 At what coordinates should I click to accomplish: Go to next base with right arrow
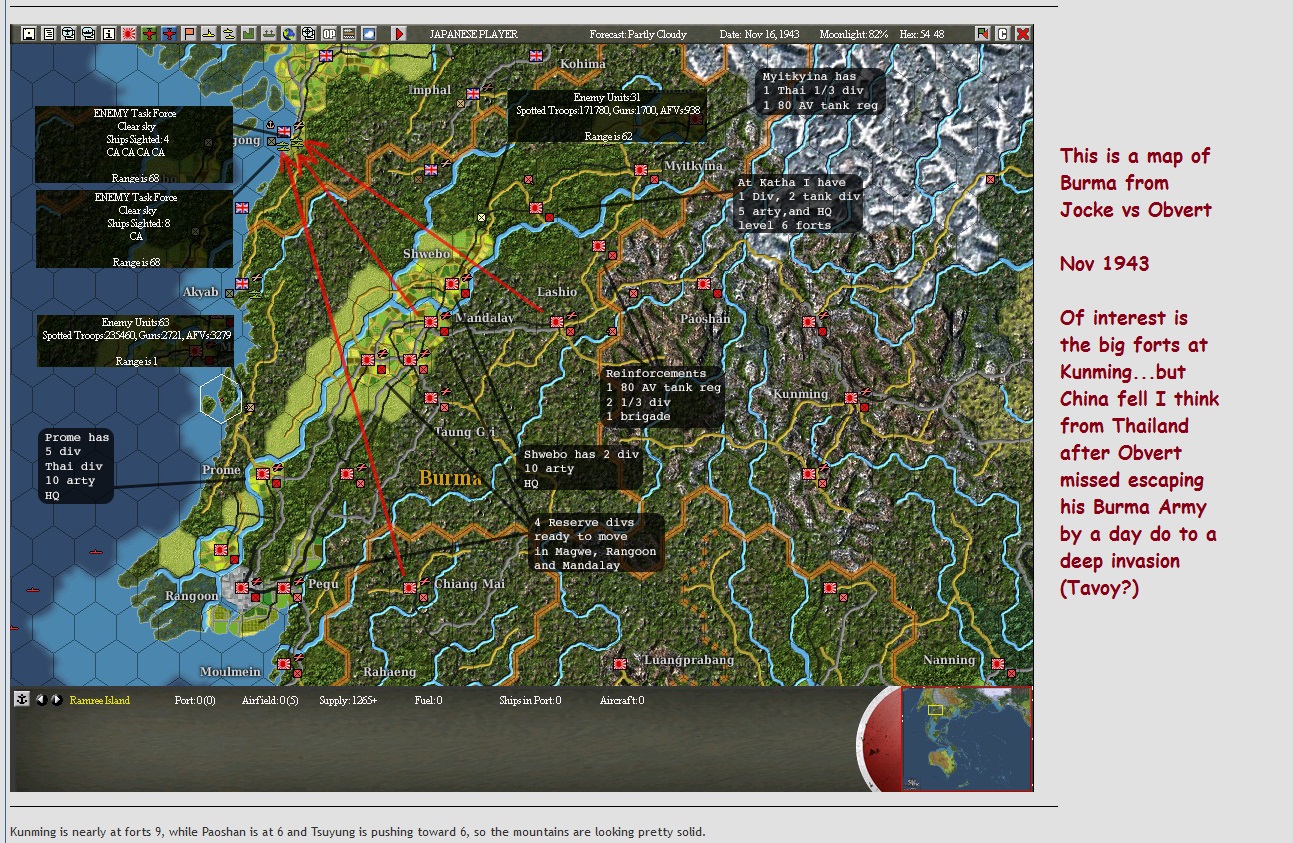coord(56,700)
